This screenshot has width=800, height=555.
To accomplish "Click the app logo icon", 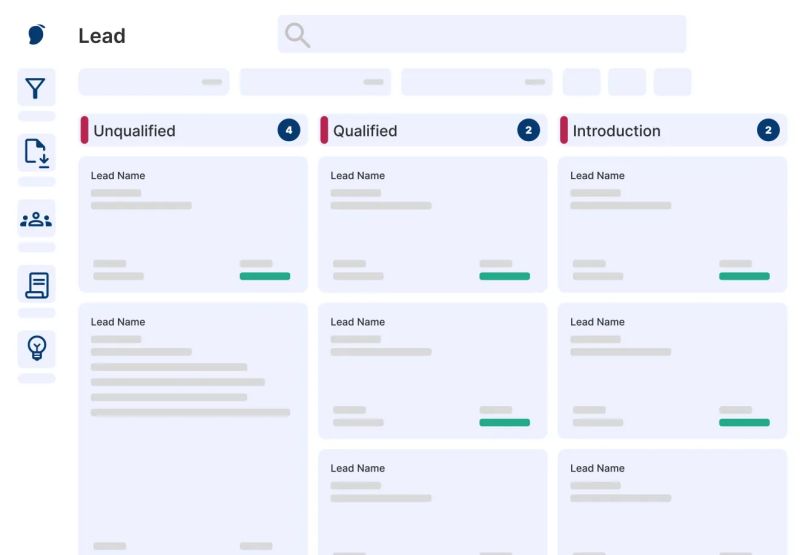I will tap(36, 34).
